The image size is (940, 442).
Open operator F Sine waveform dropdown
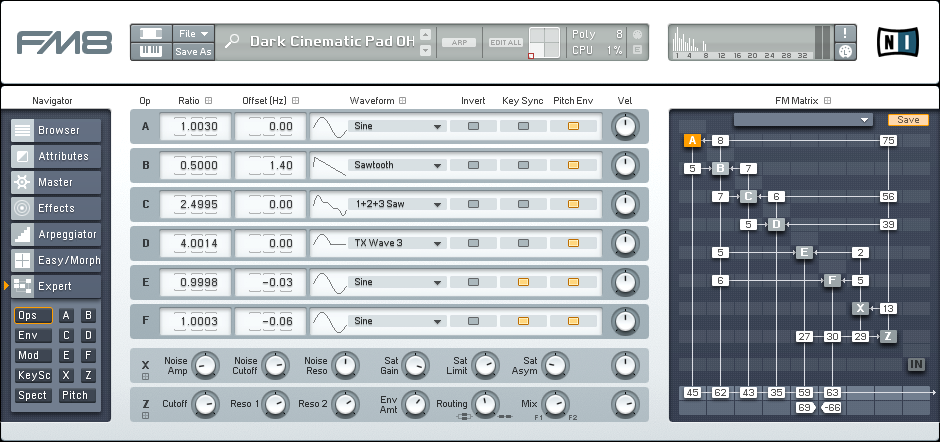[397, 321]
